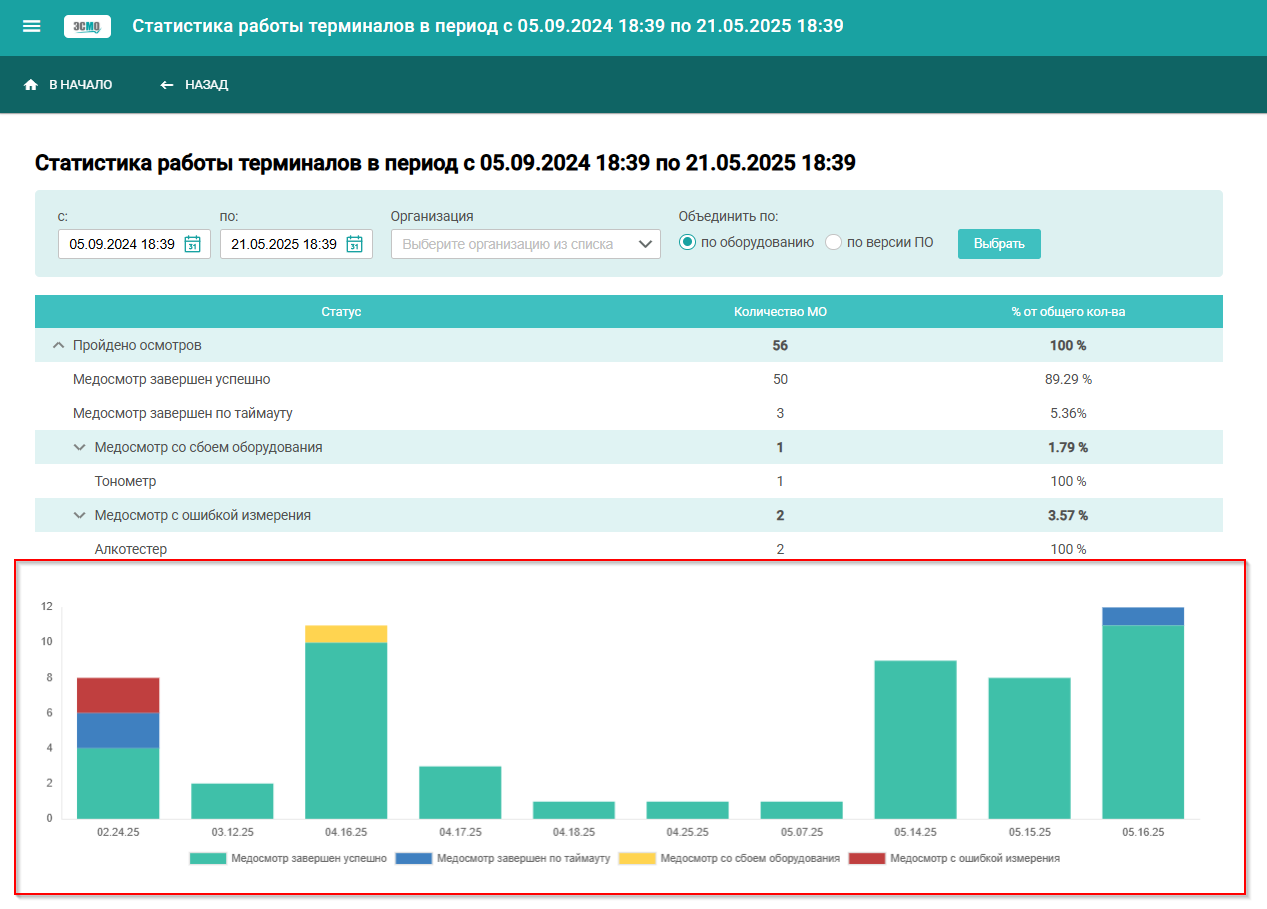
Task: Click the Алкотестер row
Action: point(629,549)
